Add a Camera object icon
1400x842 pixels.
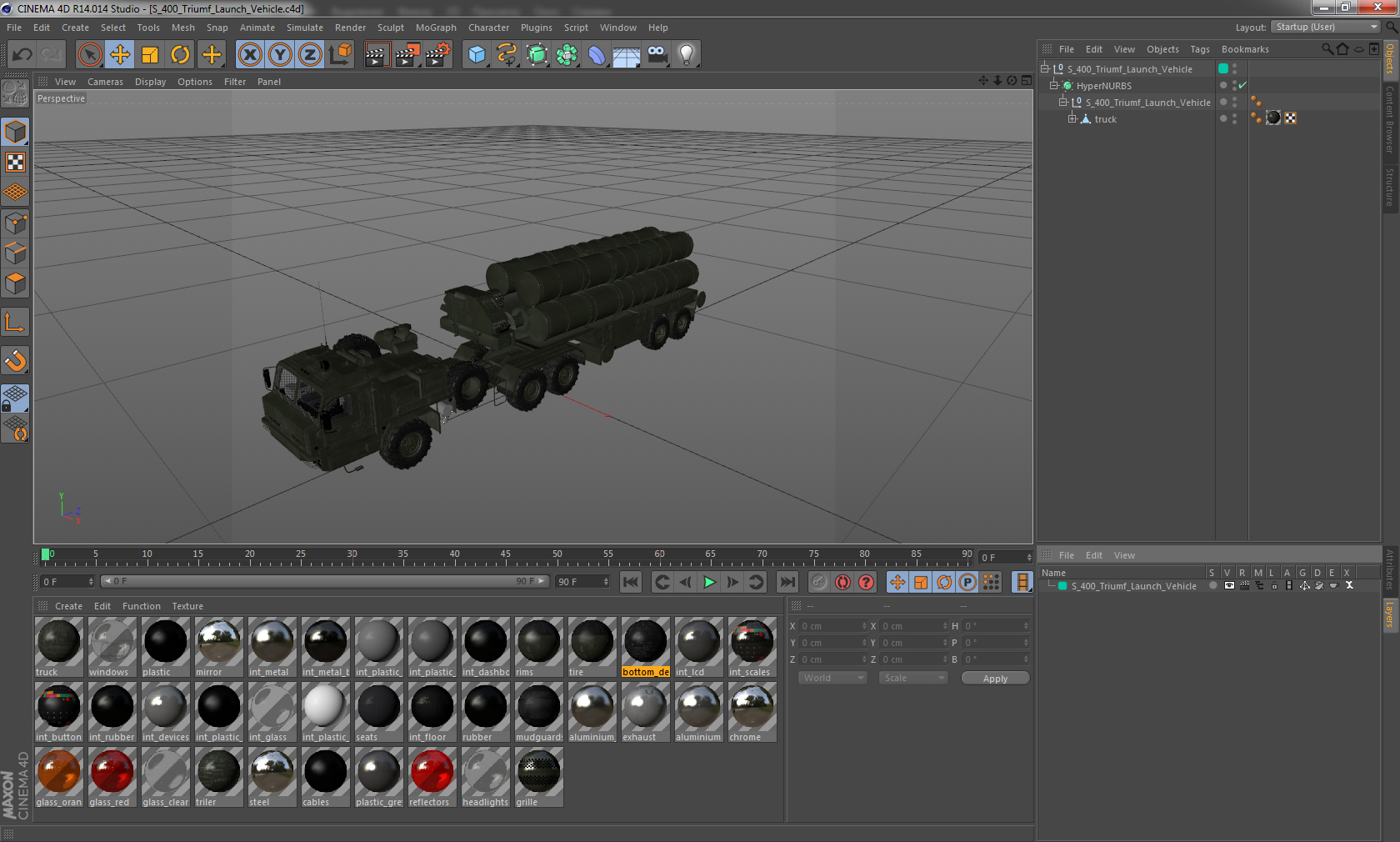coord(657,55)
